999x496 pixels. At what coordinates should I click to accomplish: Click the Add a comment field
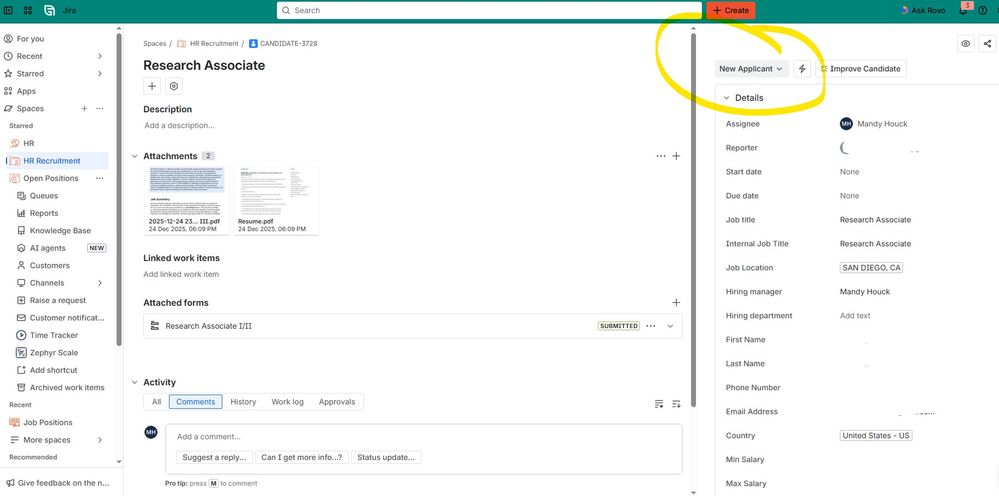(x=424, y=437)
